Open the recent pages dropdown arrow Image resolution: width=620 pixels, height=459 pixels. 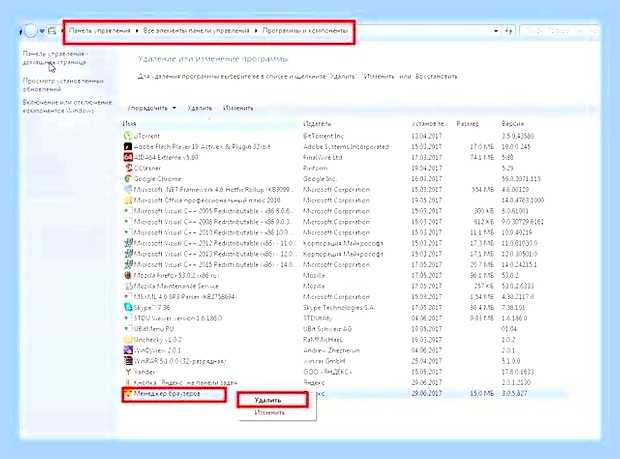tap(42, 31)
